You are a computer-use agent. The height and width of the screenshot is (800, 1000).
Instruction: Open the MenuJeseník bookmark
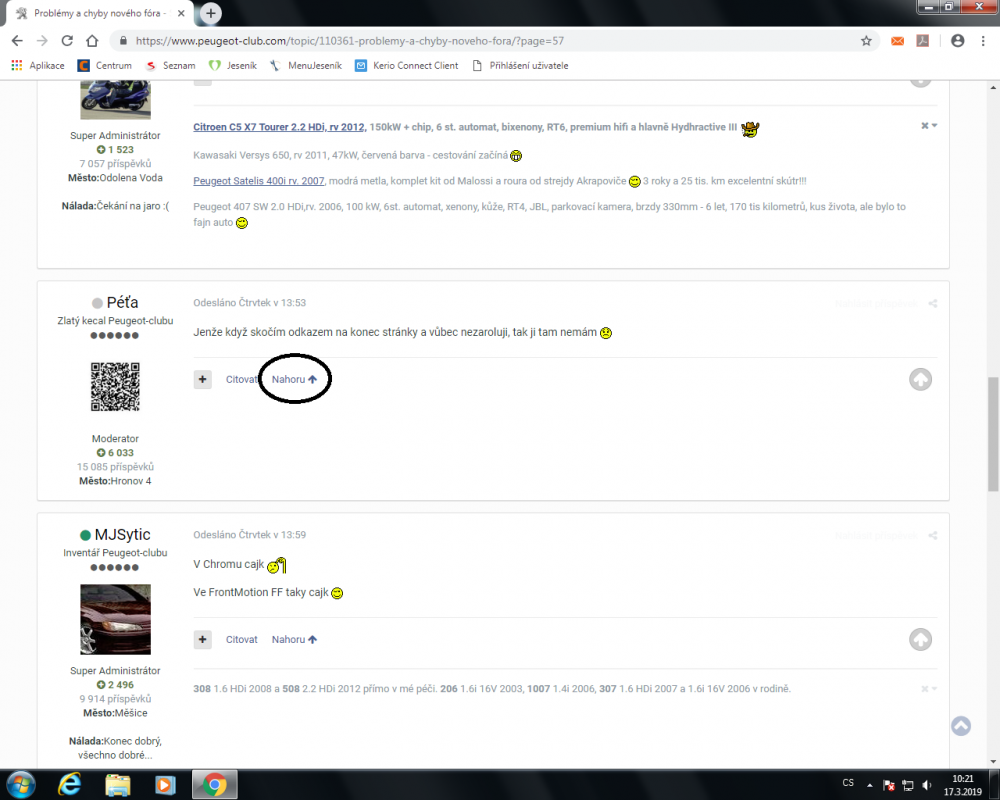coord(306,66)
